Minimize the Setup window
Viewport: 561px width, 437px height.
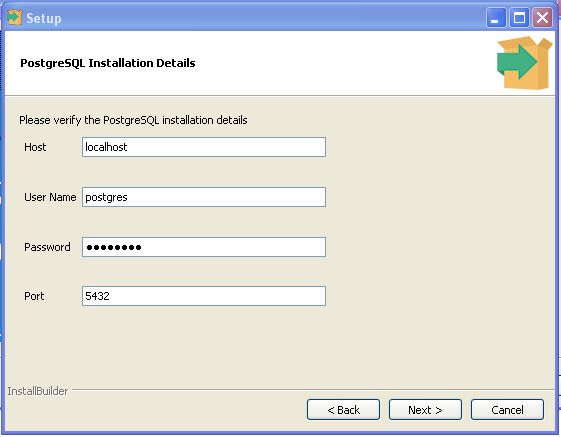pyautogui.click(x=496, y=18)
